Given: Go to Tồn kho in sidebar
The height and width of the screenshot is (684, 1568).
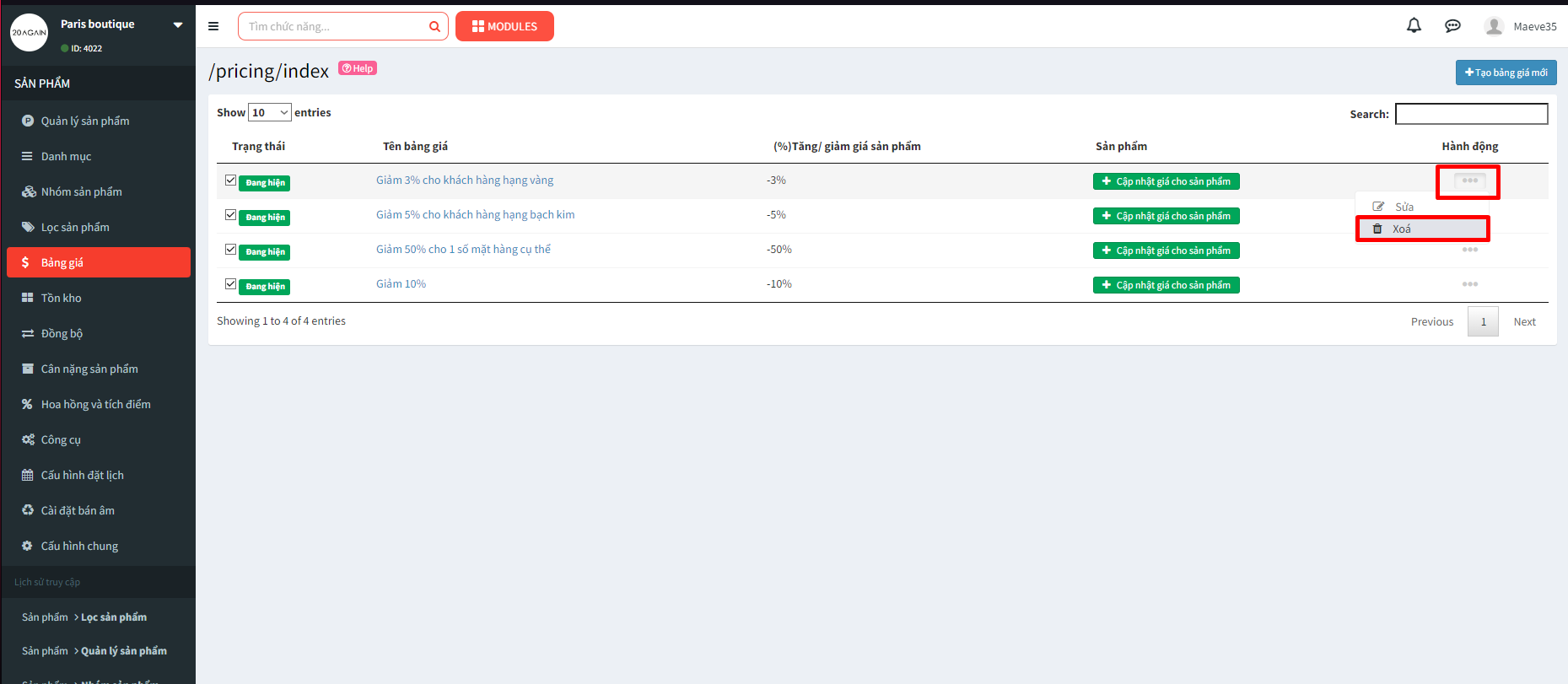Looking at the screenshot, I should [x=62, y=298].
